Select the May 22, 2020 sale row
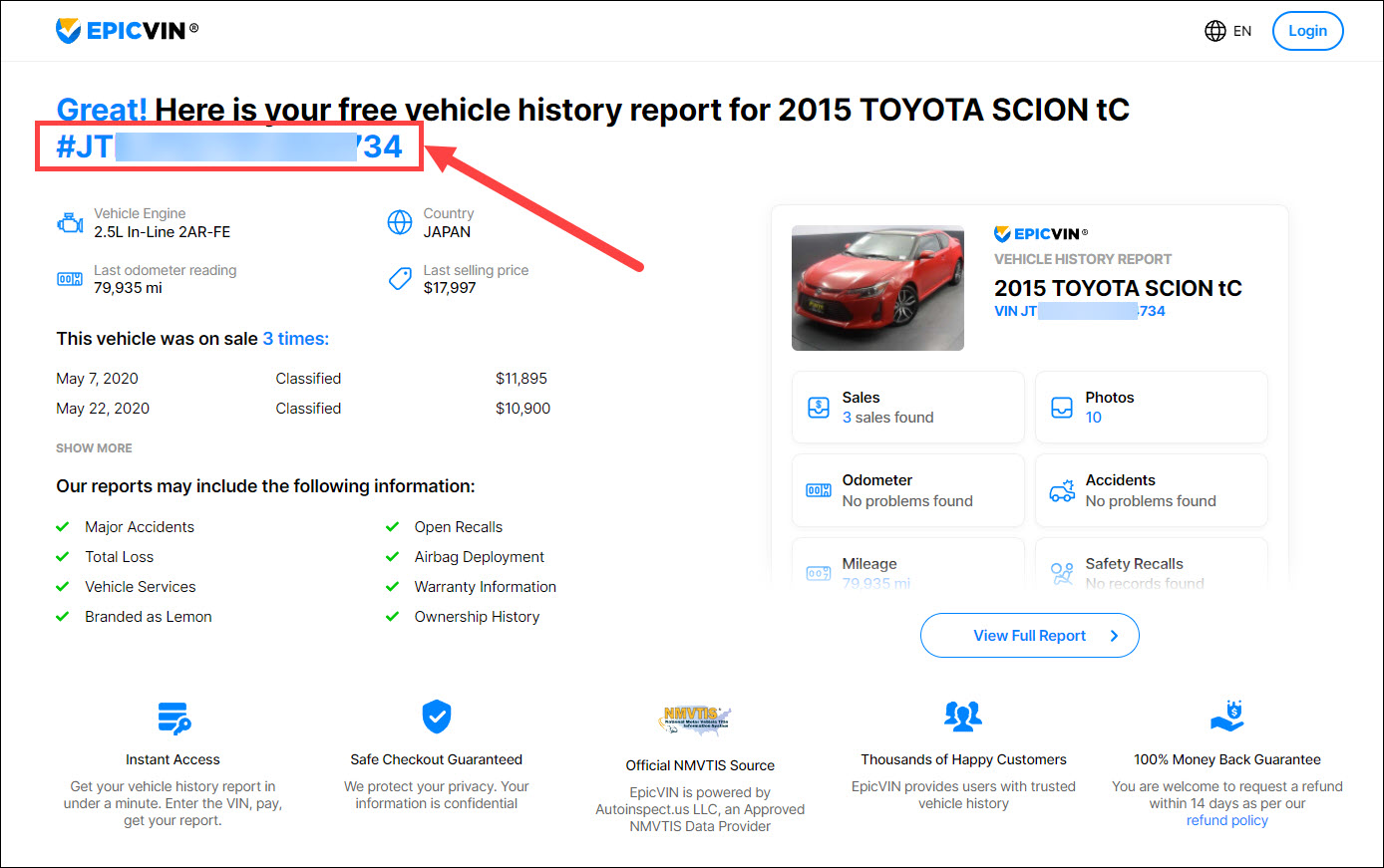Image resolution: width=1384 pixels, height=868 pixels. 303,409
